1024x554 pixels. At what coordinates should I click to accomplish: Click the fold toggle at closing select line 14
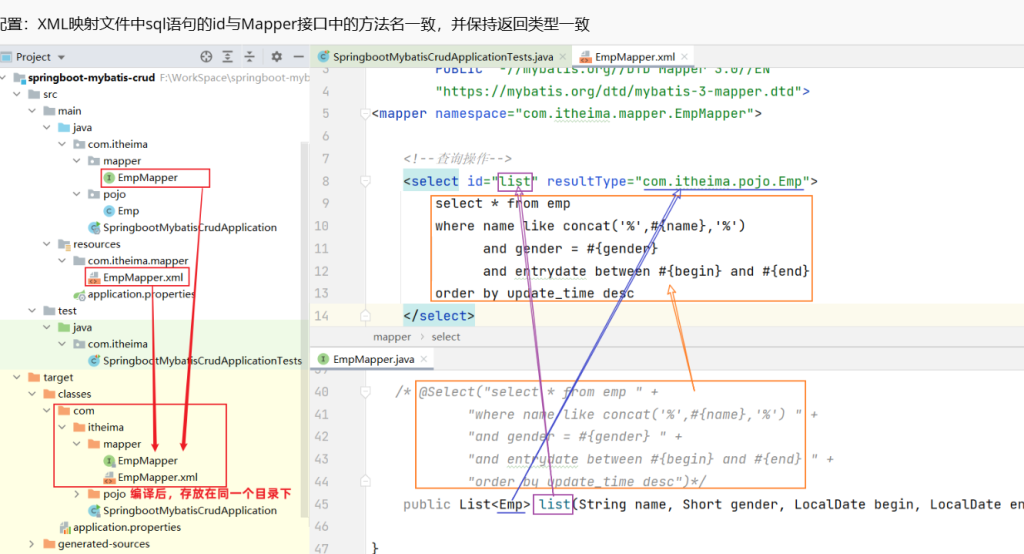[x=365, y=316]
